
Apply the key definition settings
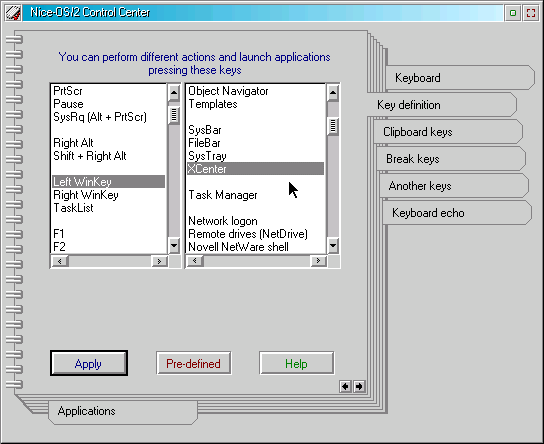coord(89,363)
